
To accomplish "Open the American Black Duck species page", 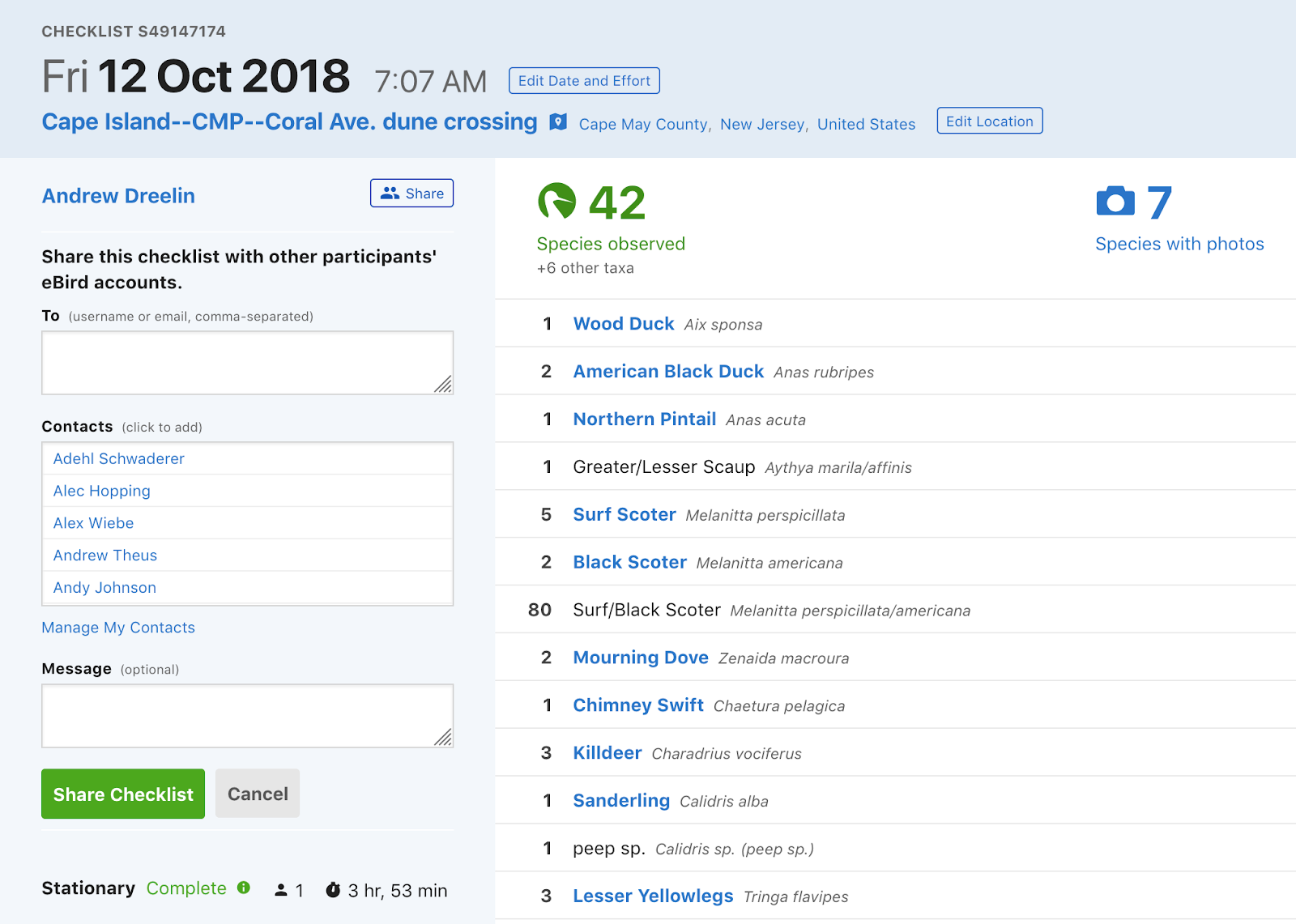I will (x=668, y=372).
